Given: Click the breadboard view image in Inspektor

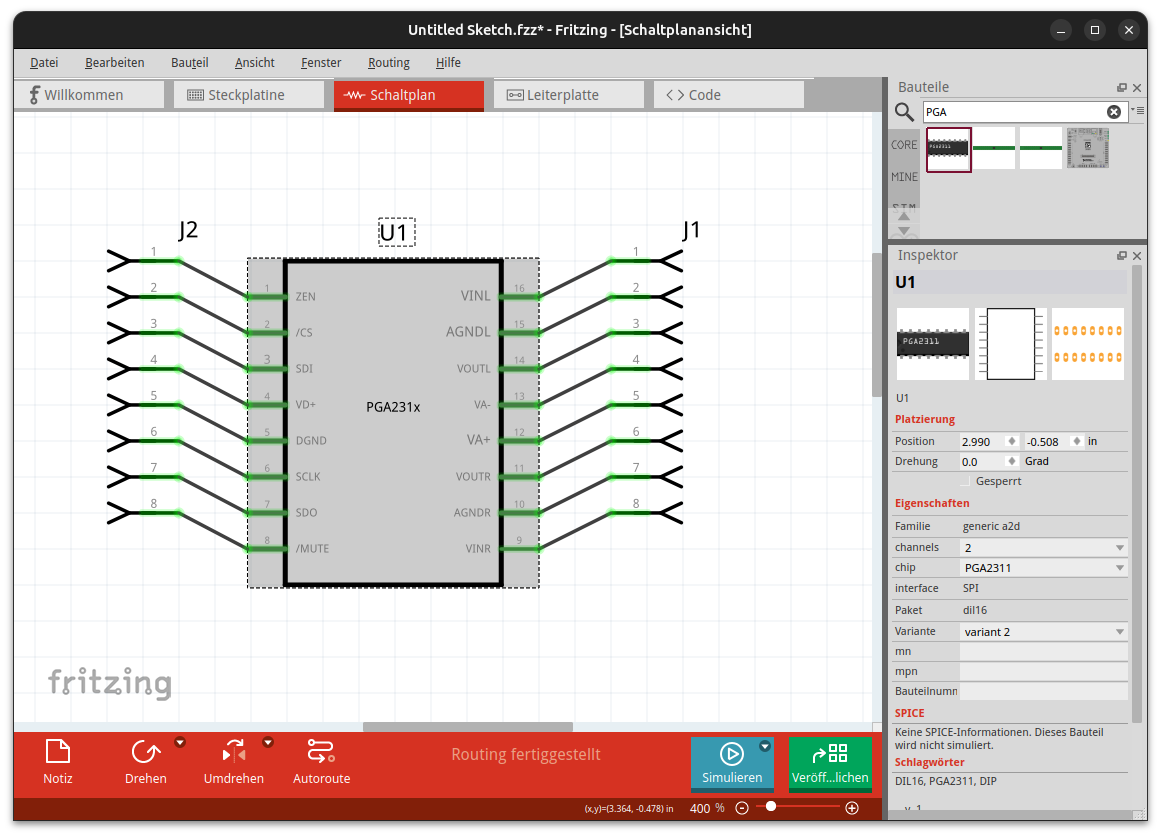Looking at the screenshot, I should click(932, 344).
